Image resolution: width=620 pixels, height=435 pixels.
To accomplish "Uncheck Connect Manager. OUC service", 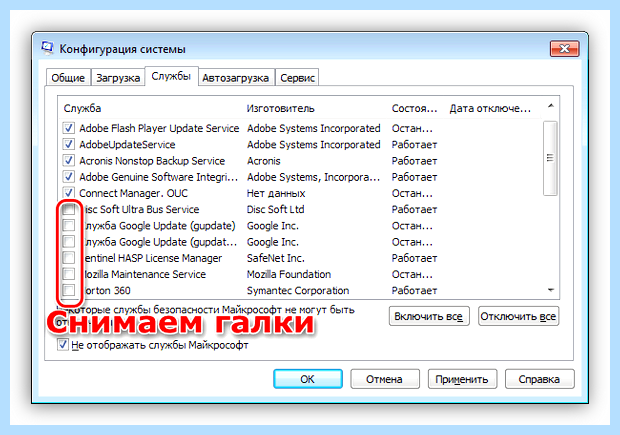I will 68,193.
